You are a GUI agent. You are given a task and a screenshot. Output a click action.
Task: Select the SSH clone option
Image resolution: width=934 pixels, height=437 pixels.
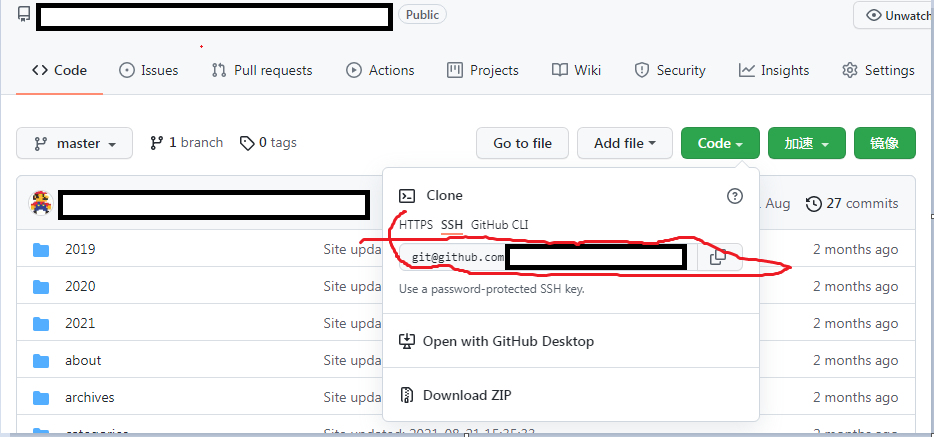point(452,225)
